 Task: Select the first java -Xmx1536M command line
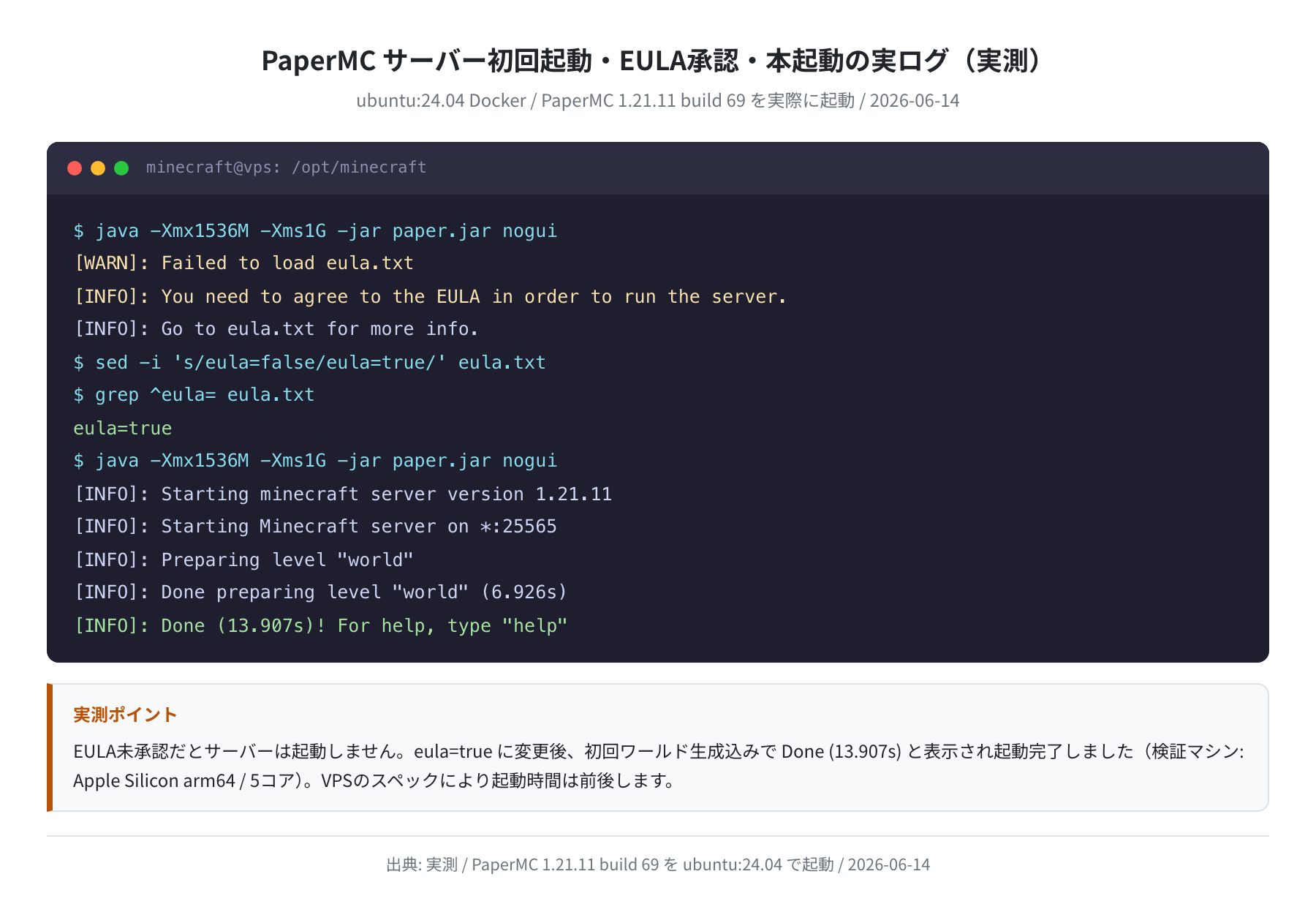pos(315,231)
